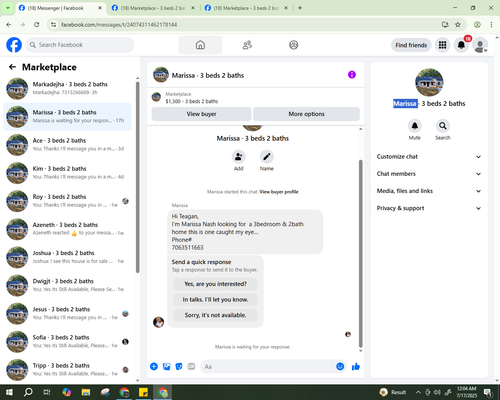500x400 pixels.
Task: Expand the Customize chat section
Action: point(429,157)
